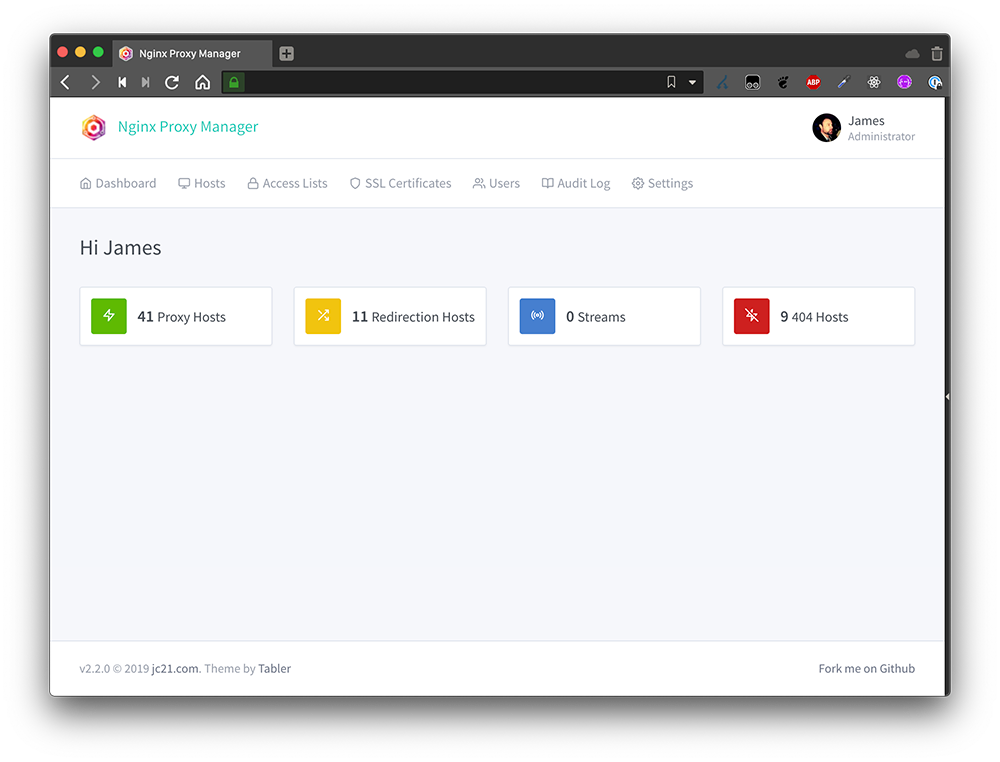The image size is (1000, 762).
Task: Select the SSL Certificates shield icon
Action: point(355,183)
